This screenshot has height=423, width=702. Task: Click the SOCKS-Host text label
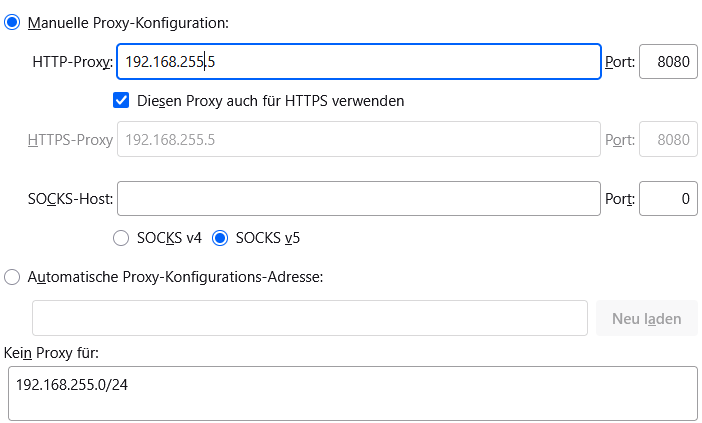click(70, 199)
